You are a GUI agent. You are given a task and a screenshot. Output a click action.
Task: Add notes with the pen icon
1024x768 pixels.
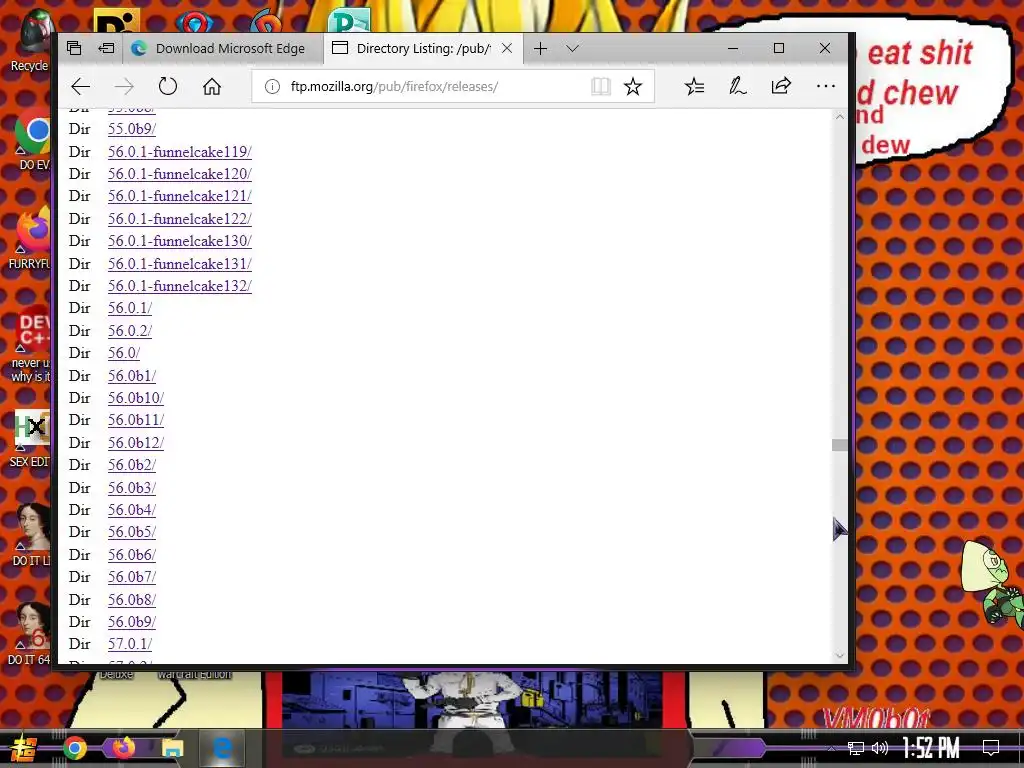(737, 86)
